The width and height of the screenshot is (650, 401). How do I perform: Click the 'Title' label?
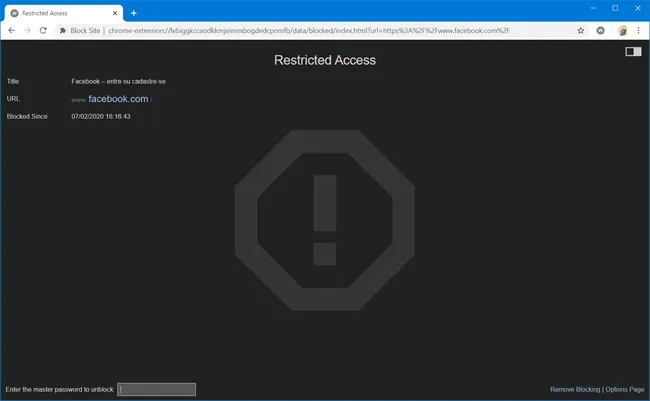coord(12,81)
